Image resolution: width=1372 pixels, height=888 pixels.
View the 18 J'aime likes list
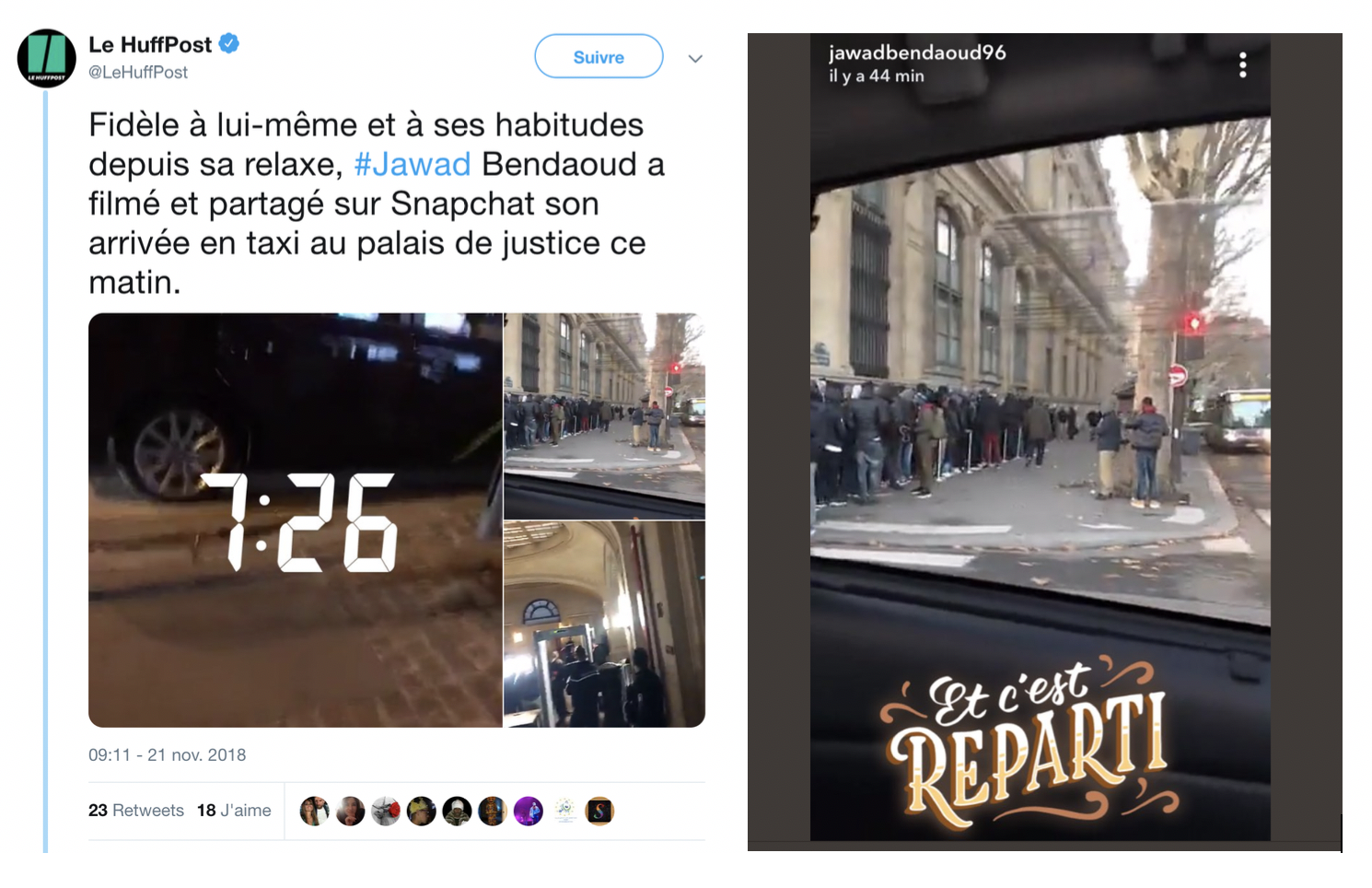point(234,811)
